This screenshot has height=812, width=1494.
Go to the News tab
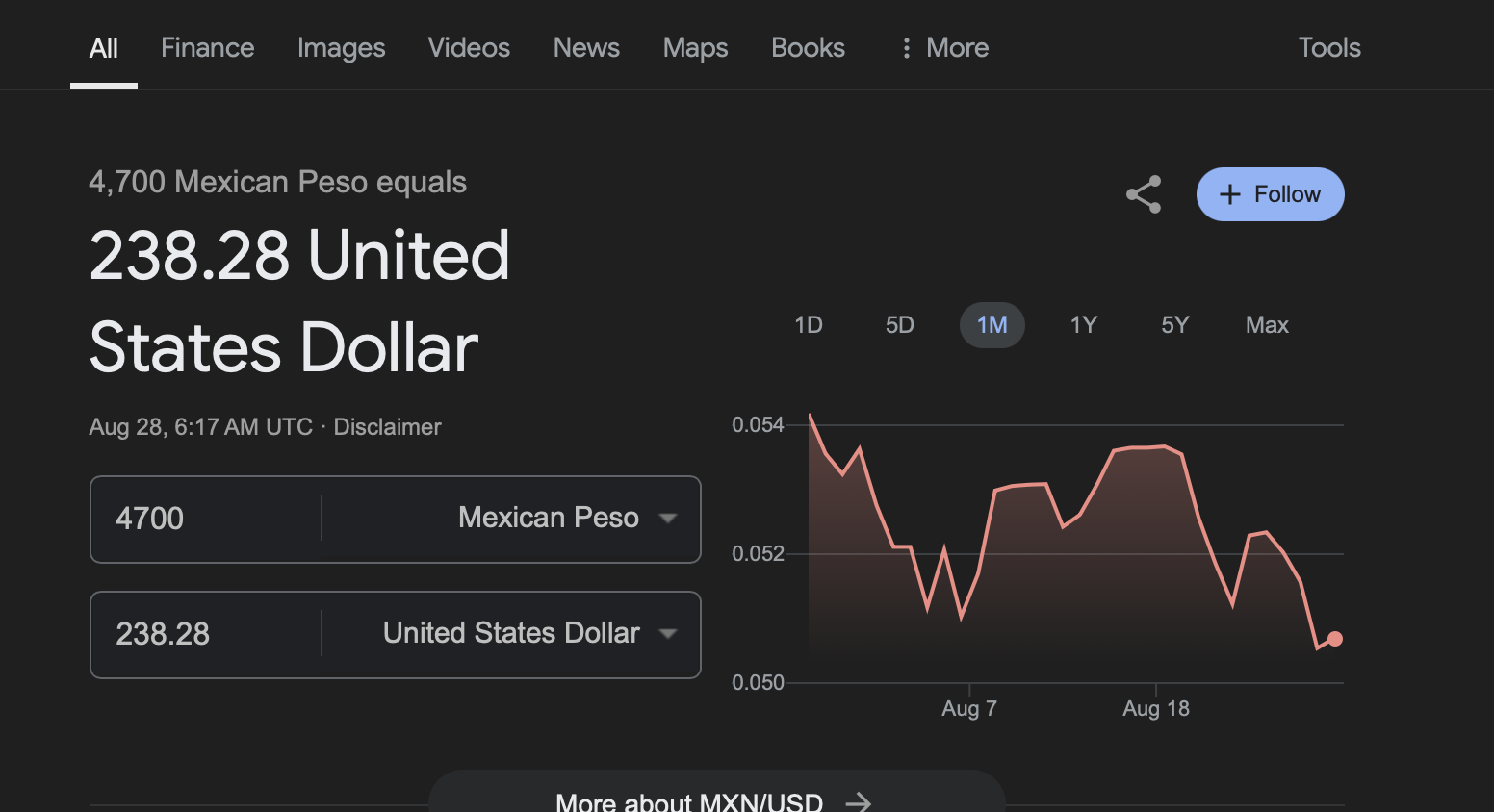point(586,48)
